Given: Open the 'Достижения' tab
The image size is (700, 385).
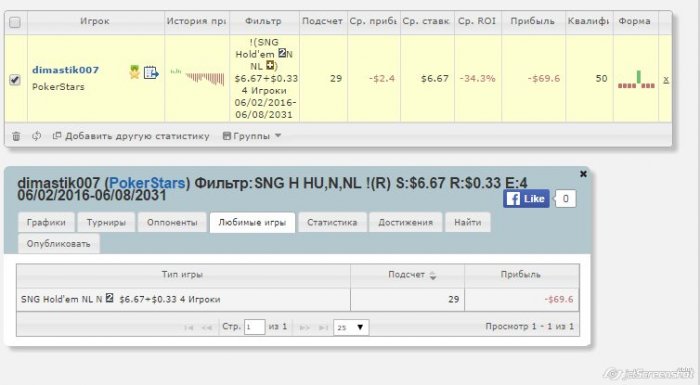Looking at the screenshot, I should [405, 222].
